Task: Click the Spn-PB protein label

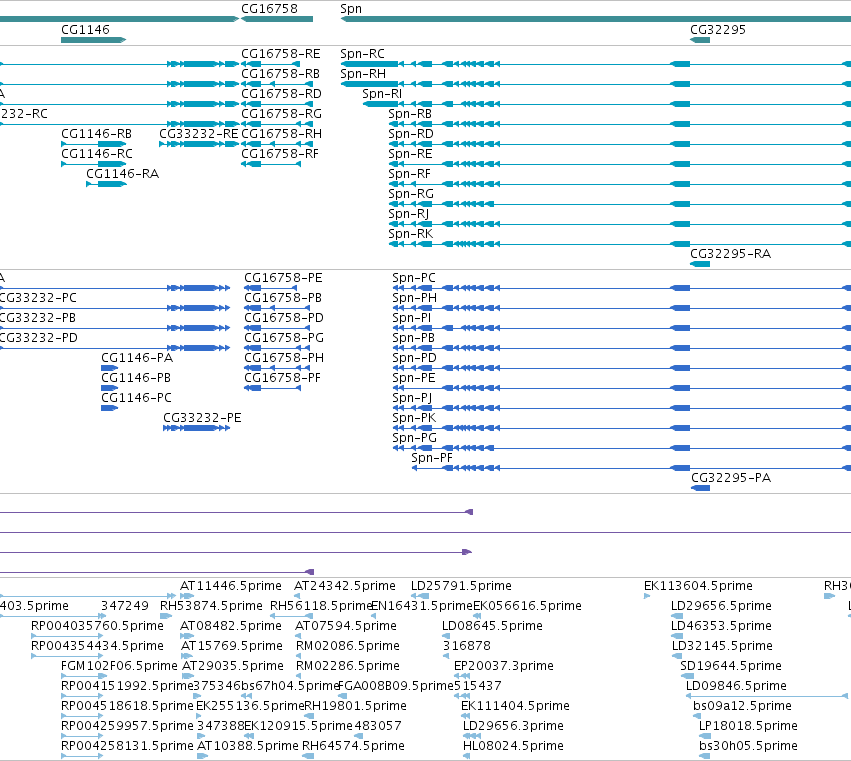Action: pyautogui.click(x=413, y=338)
